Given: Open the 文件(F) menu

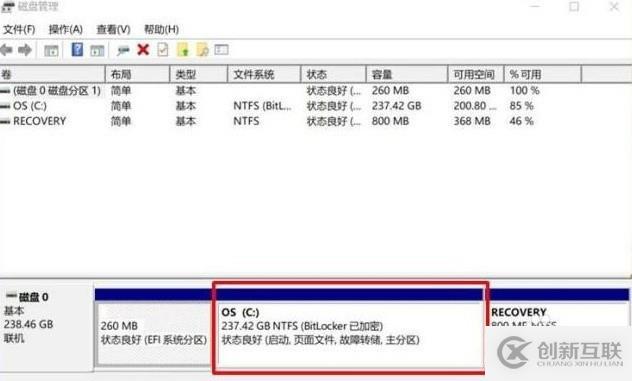Looking at the screenshot, I should (x=19, y=29).
